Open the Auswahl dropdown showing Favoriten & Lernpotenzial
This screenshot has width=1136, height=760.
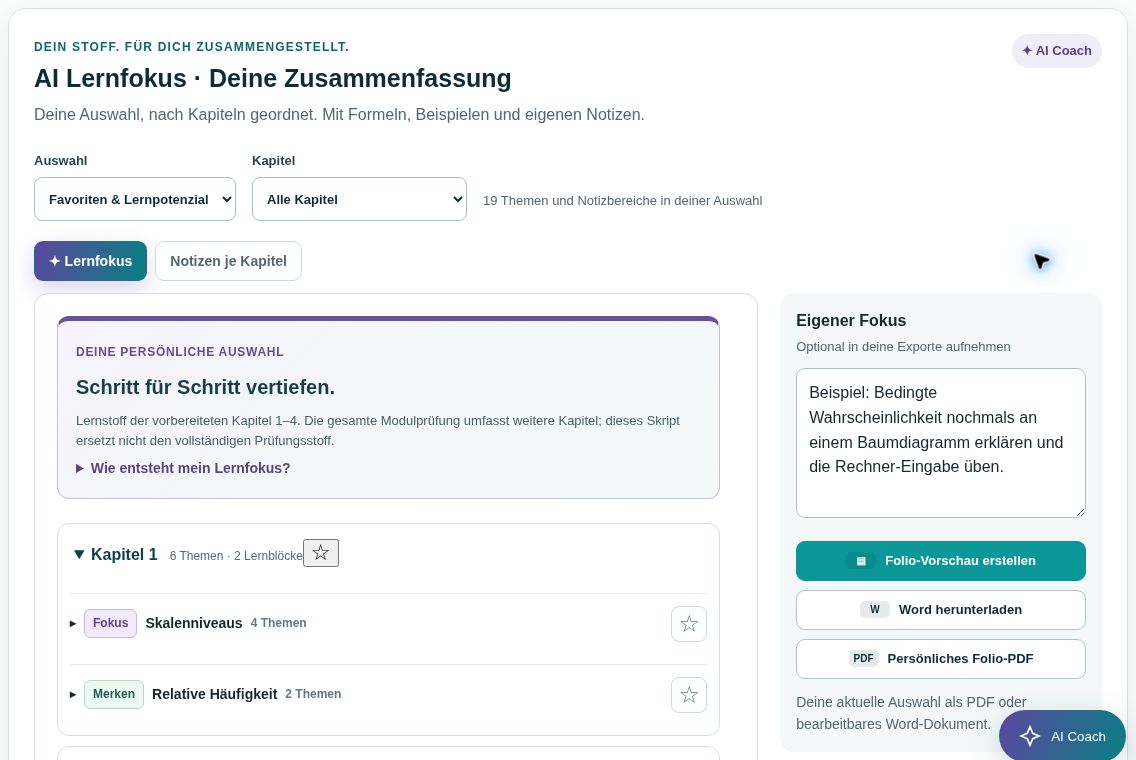(x=135, y=199)
